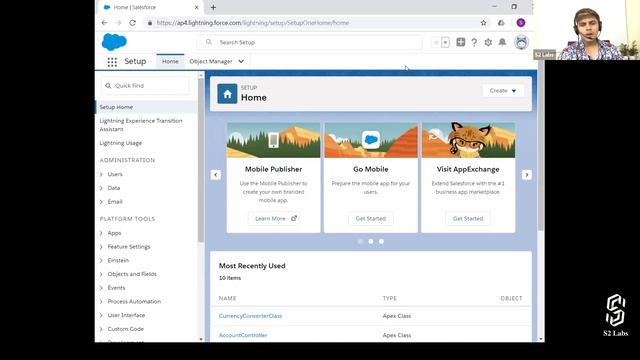This screenshot has height=360, width=640.
Task: Click Get Started on Visit AppExchange
Action: point(468,219)
